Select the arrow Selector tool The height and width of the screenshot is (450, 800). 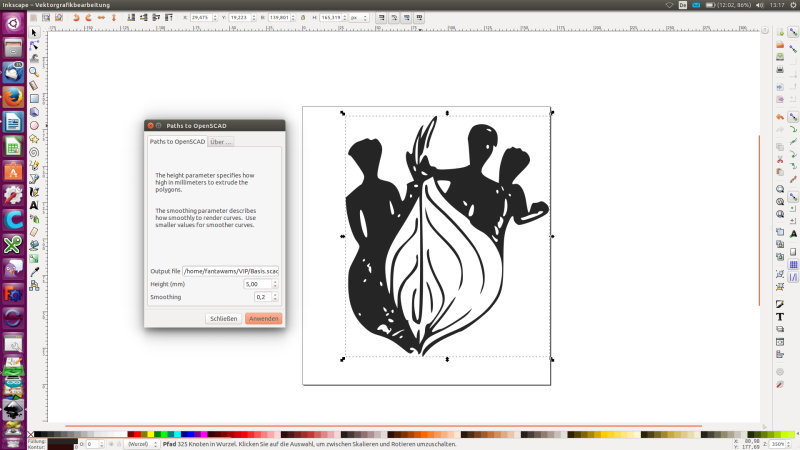(34, 32)
